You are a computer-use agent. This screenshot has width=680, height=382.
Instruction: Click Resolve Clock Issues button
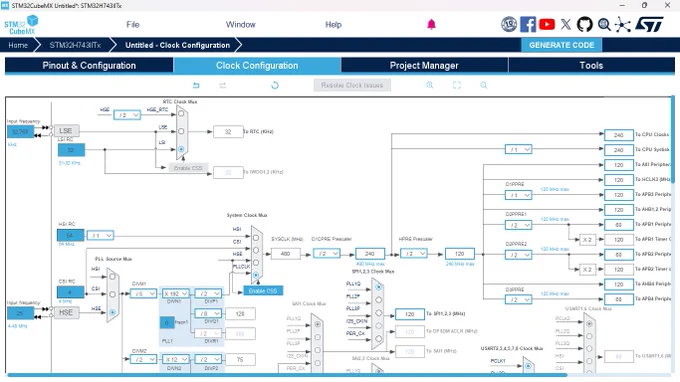[x=352, y=85]
